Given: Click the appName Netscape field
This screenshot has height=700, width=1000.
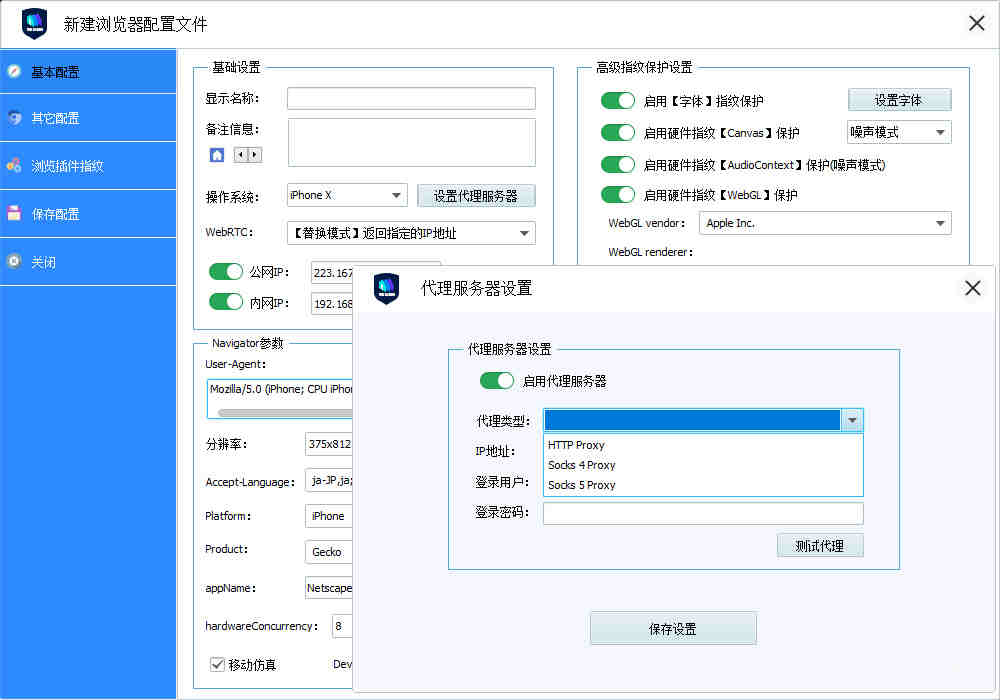Looking at the screenshot, I should (x=328, y=588).
